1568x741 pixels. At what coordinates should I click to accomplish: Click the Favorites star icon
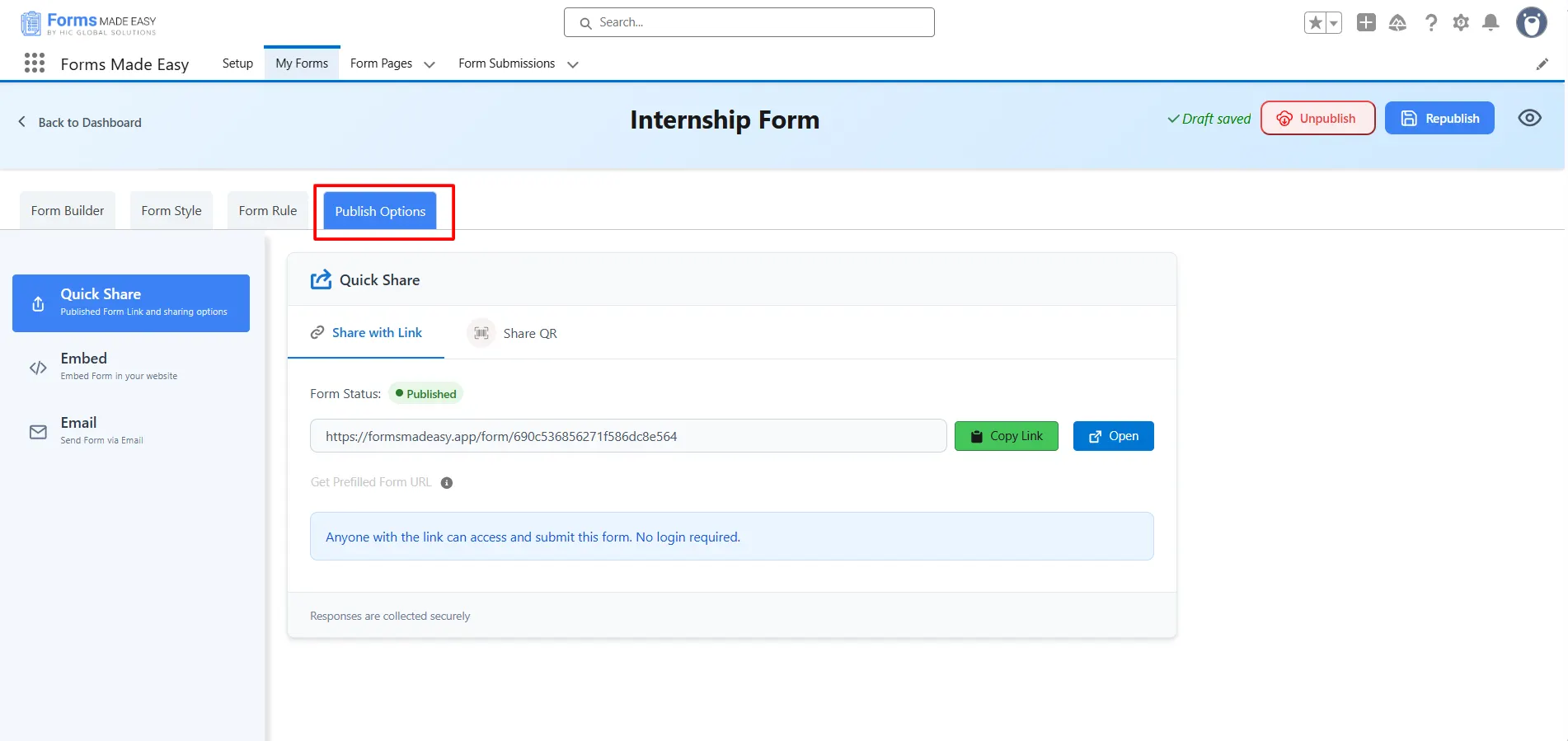point(1316,23)
